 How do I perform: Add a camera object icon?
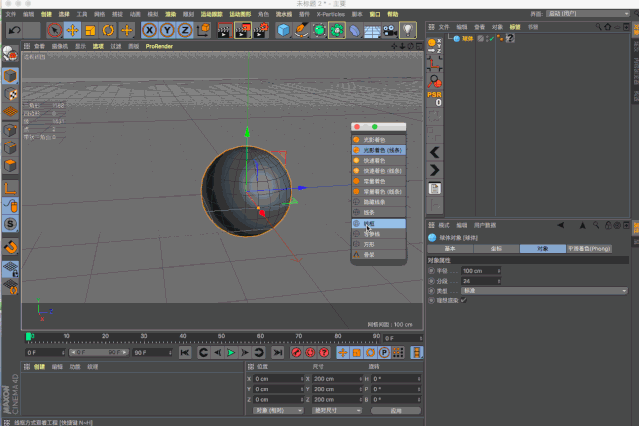390,30
